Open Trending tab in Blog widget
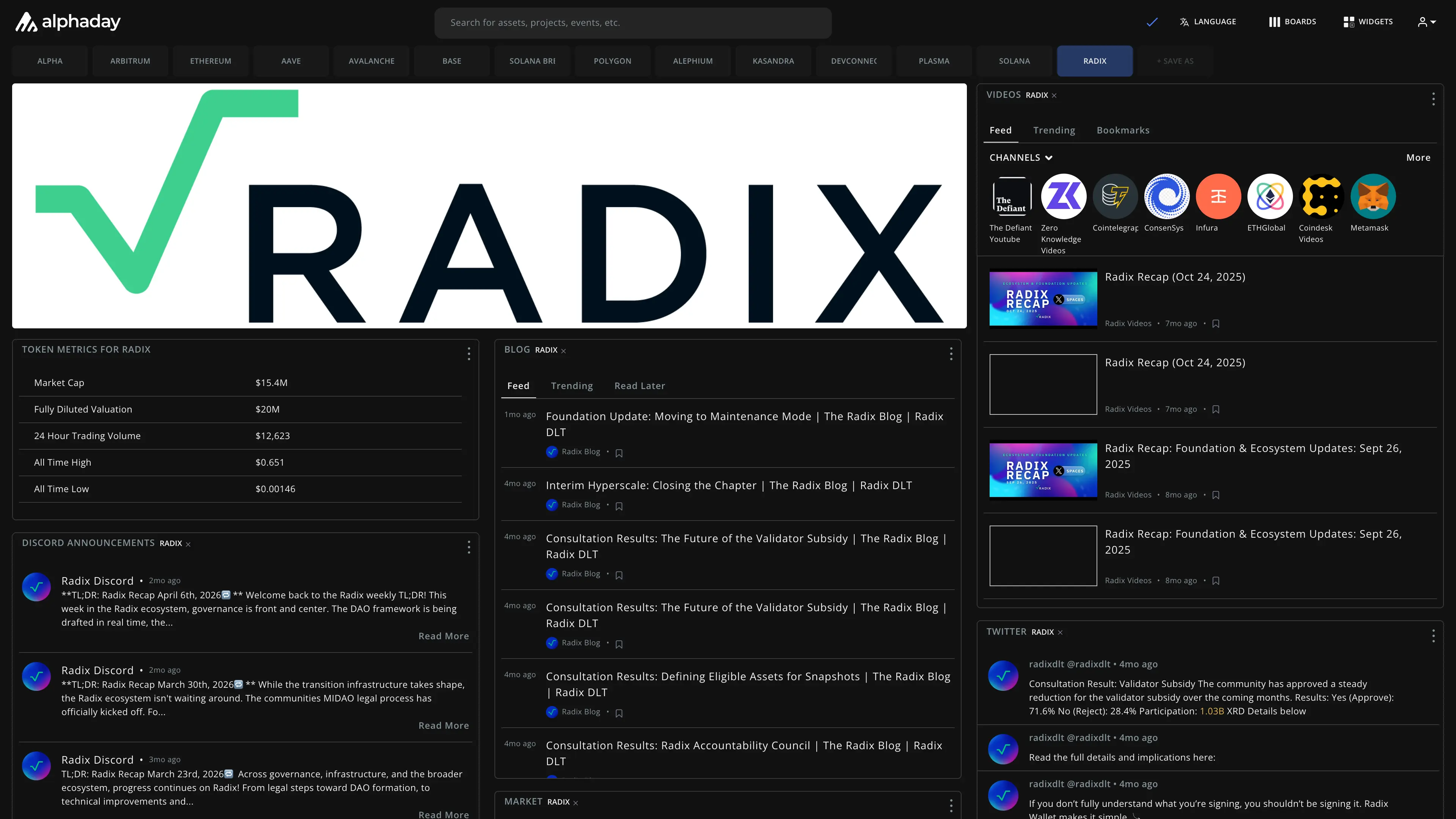 pyautogui.click(x=571, y=386)
